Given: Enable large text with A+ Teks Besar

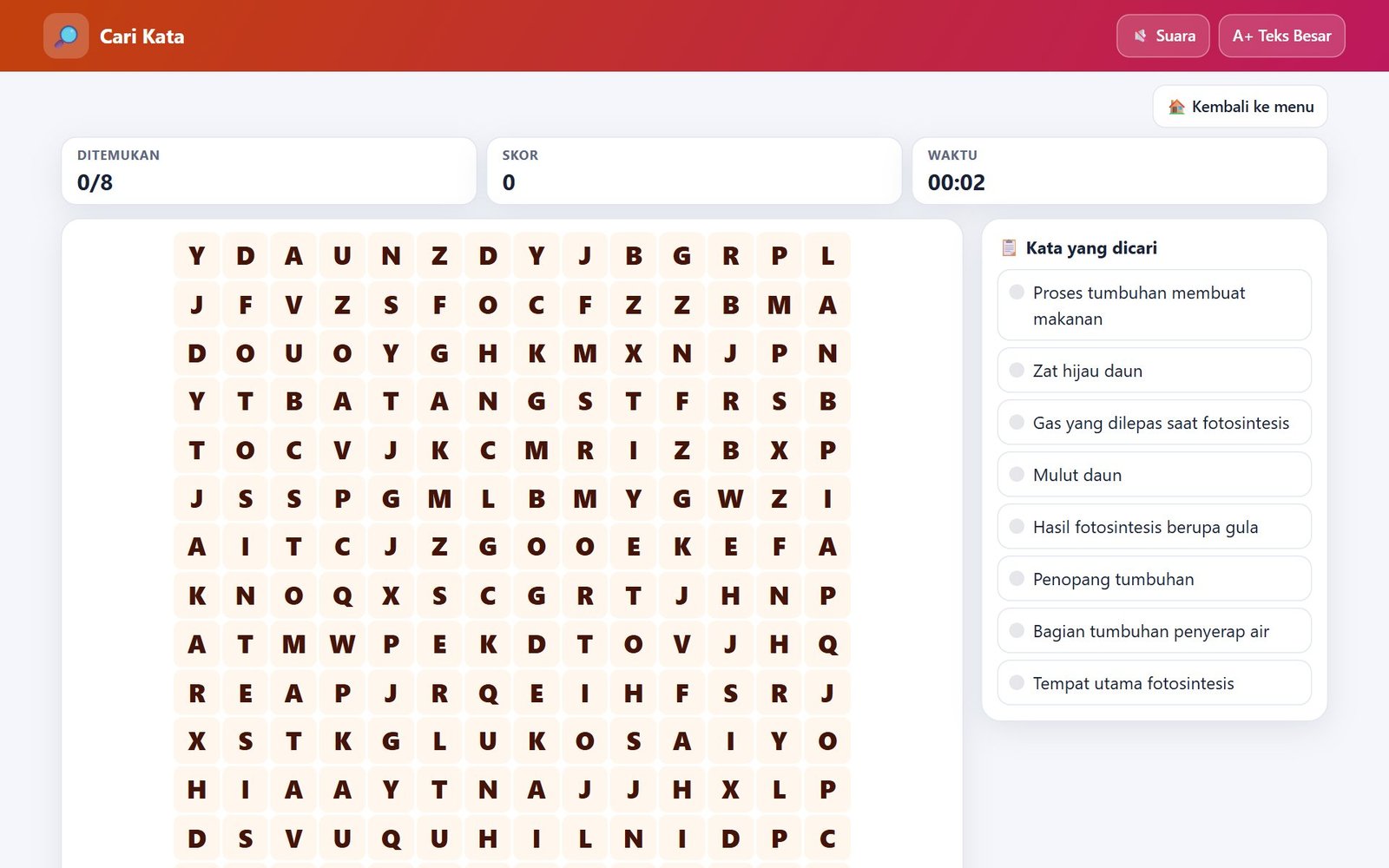Looking at the screenshot, I should [1281, 36].
